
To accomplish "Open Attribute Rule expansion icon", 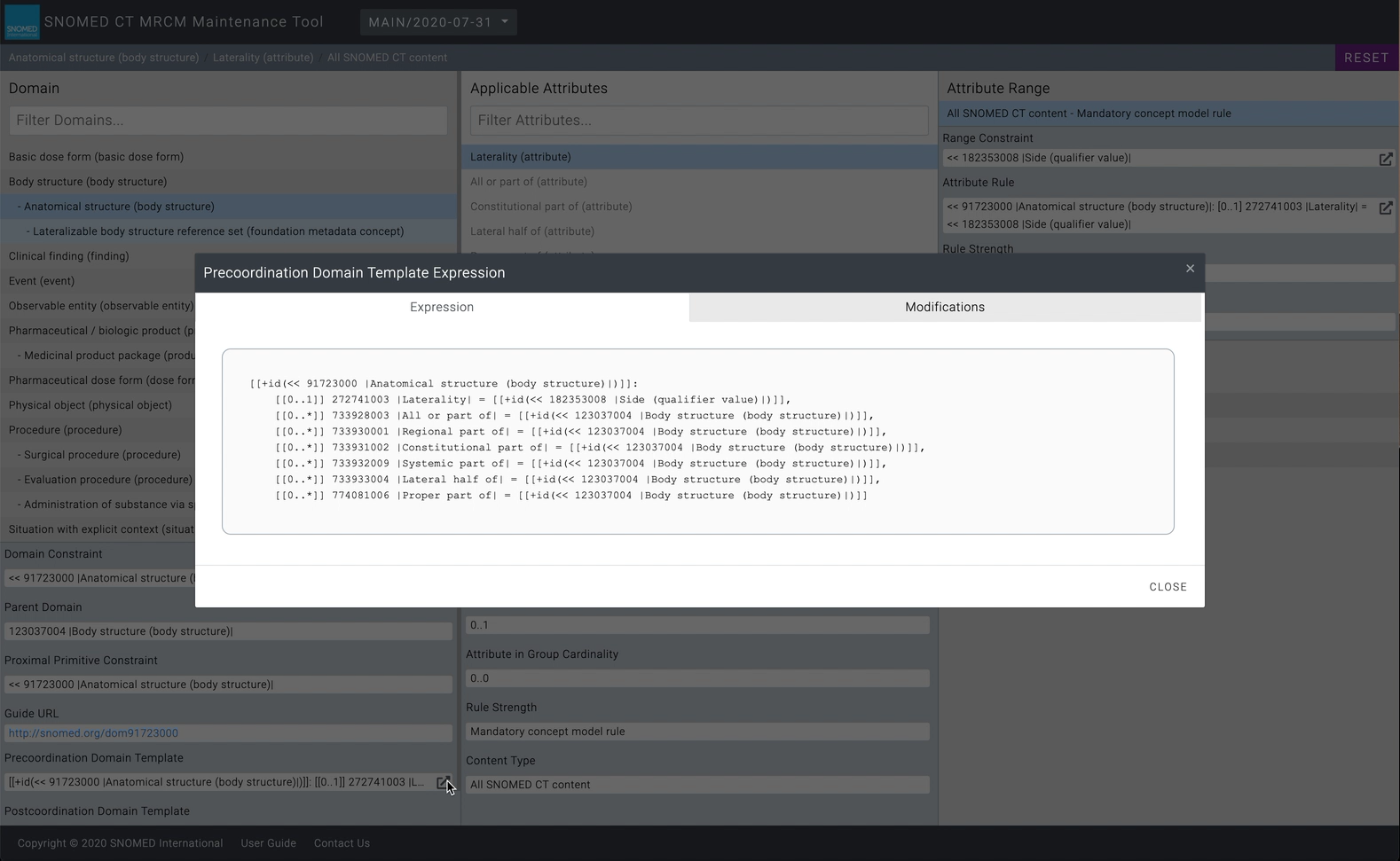I will tap(1386, 207).
